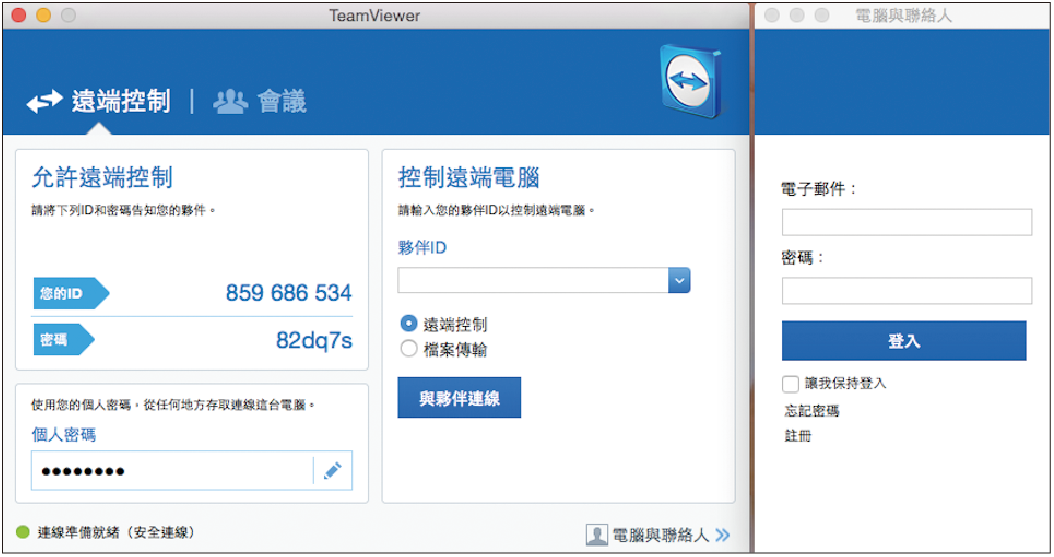Image resolution: width=1054 pixels, height=557 pixels.
Task: Click the double chevron next to 電腦與聯絡人
Action: [x=723, y=535]
